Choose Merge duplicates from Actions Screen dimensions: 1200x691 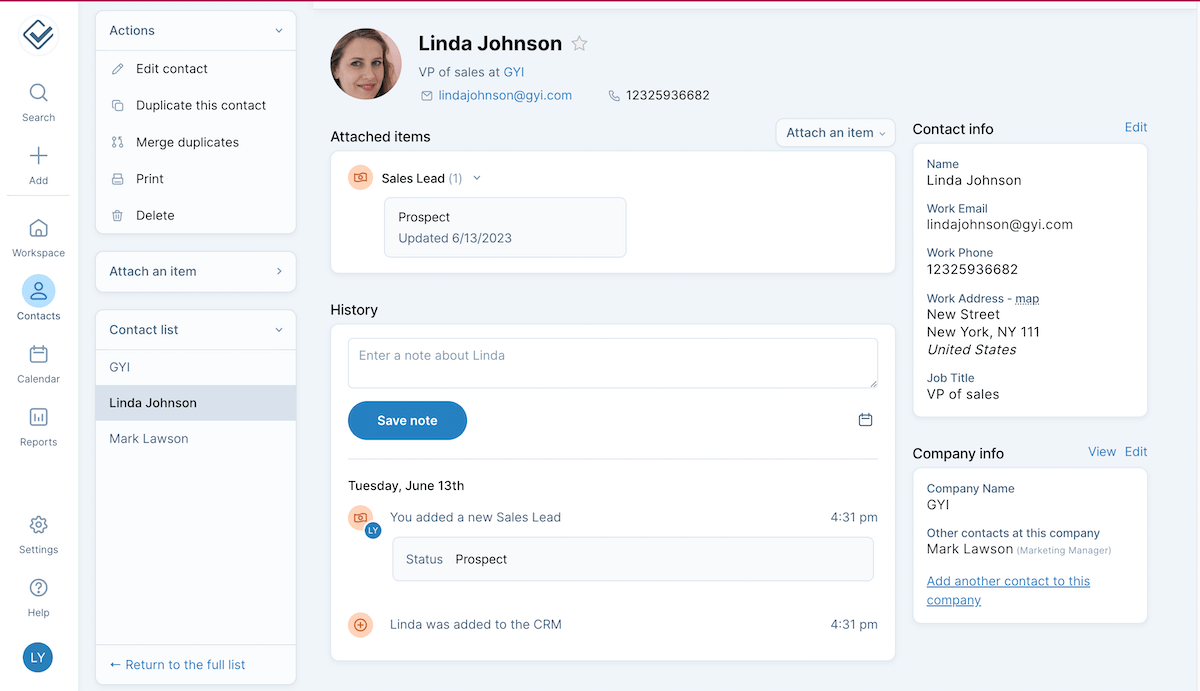tap(187, 142)
